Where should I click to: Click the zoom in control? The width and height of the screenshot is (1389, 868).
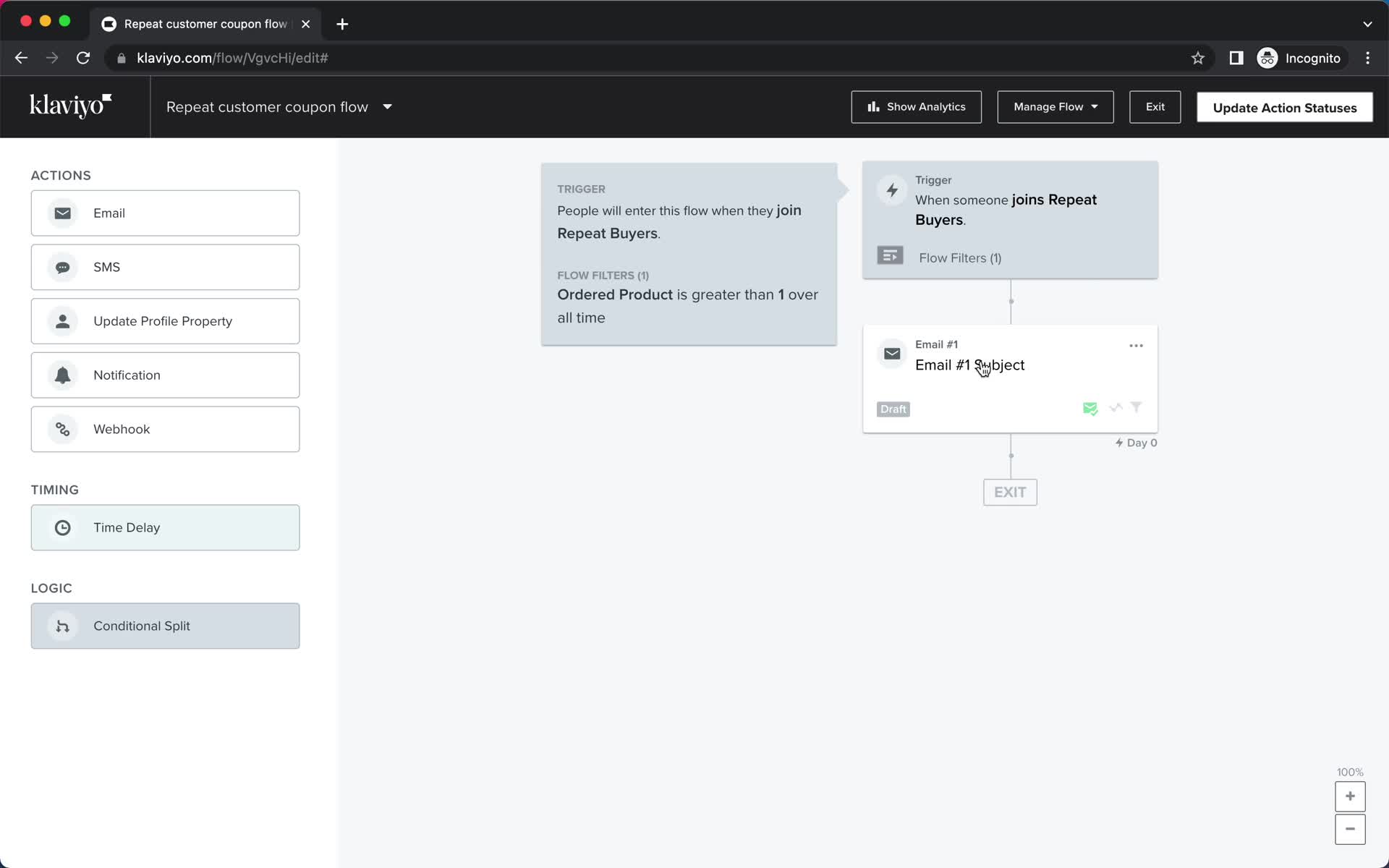click(1351, 795)
